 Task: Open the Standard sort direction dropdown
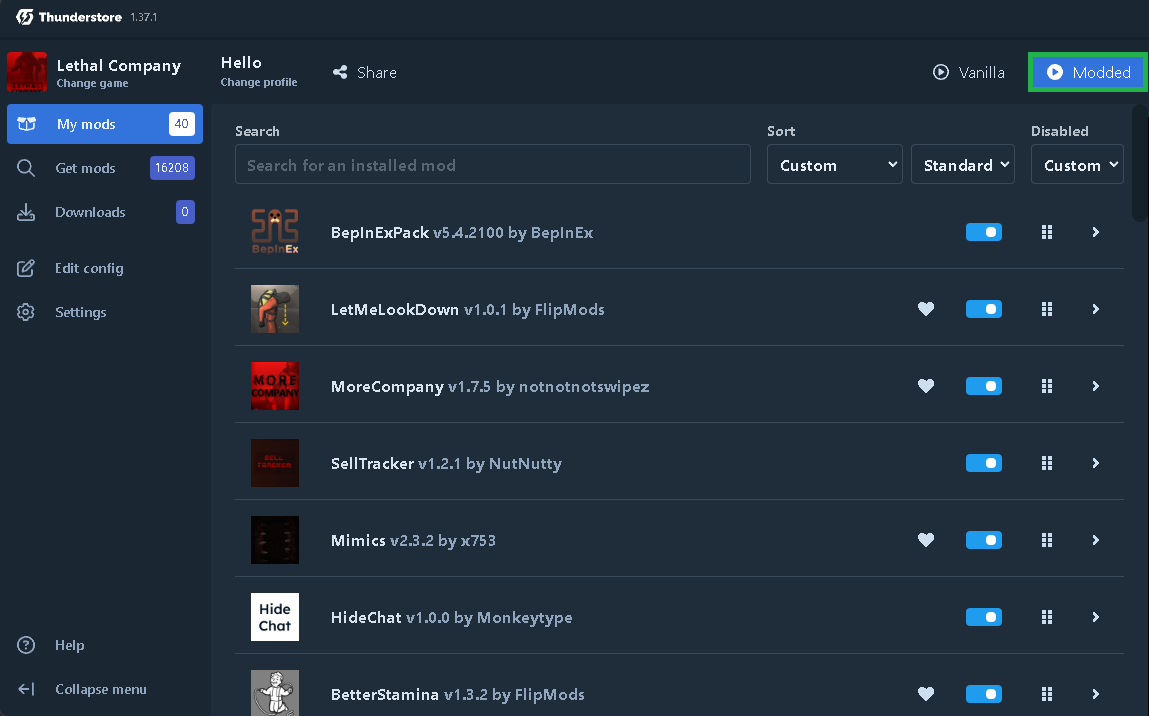coord(963,164)
